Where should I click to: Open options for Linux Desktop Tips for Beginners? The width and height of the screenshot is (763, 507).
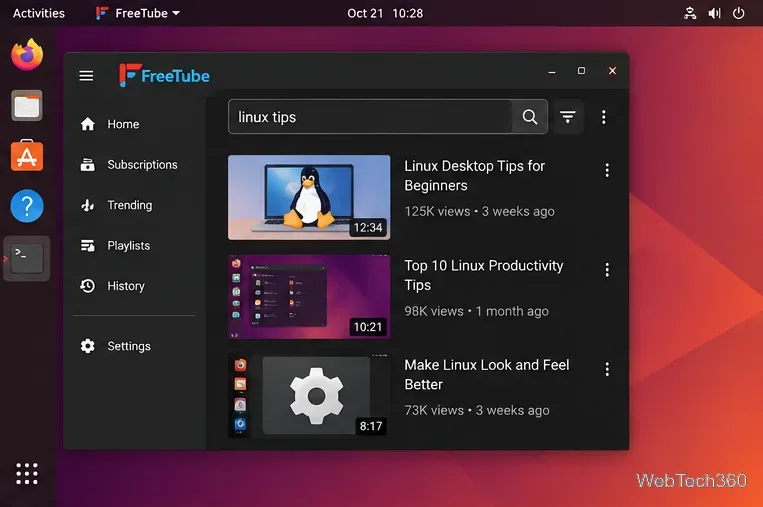pyautogui.click(x=607, y=170)
